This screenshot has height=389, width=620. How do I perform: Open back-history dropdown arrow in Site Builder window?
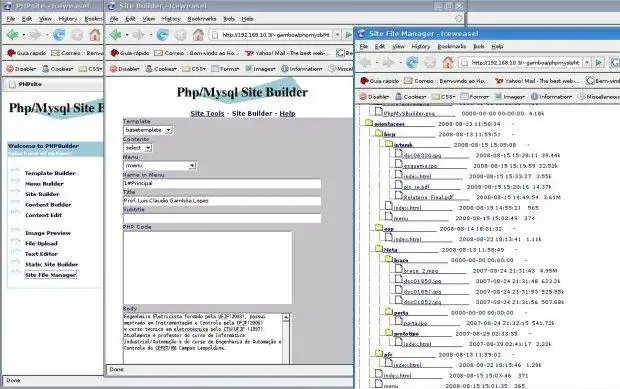click(127, 35)
